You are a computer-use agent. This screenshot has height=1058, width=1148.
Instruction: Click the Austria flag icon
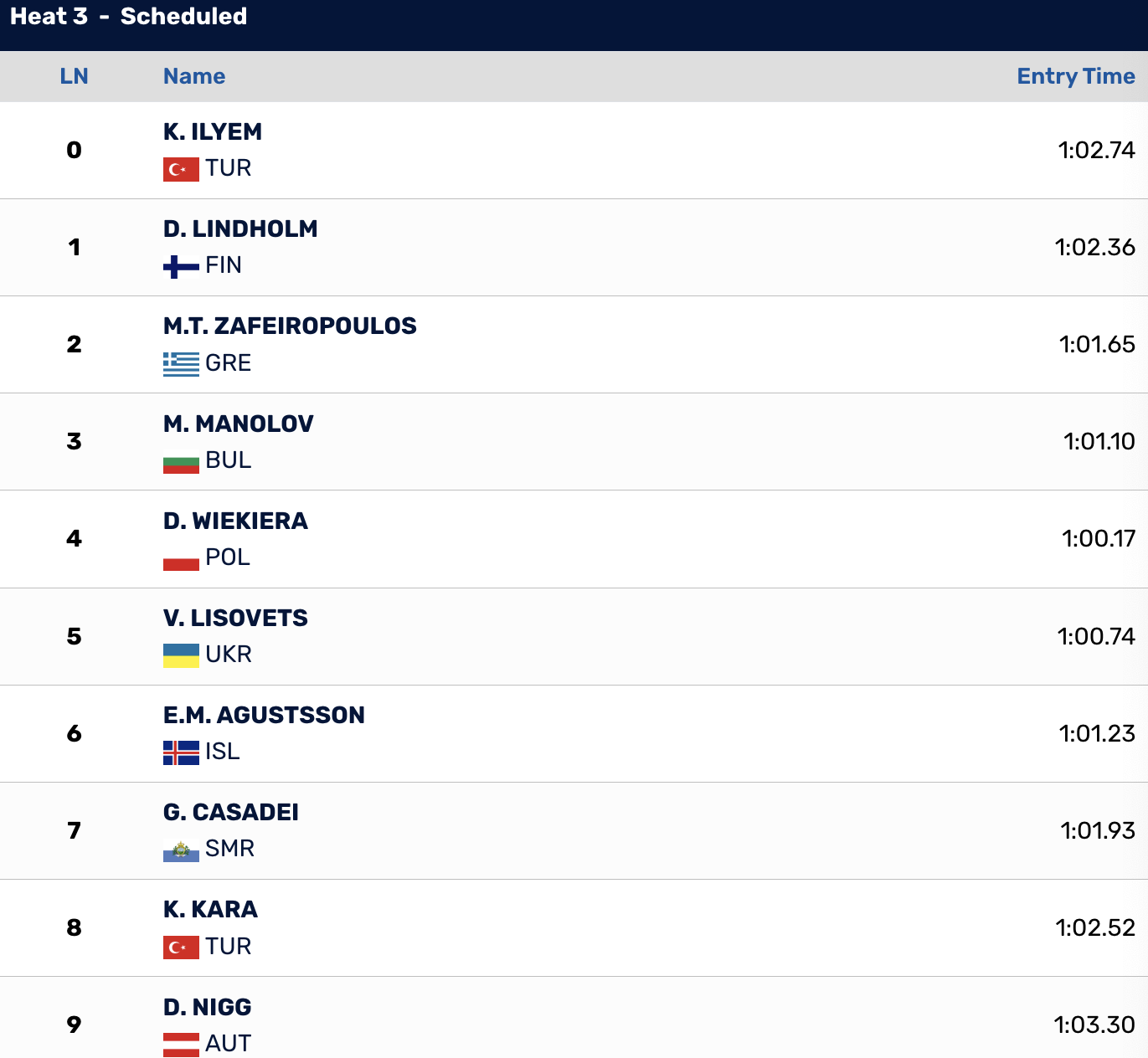pos(181,1045)
